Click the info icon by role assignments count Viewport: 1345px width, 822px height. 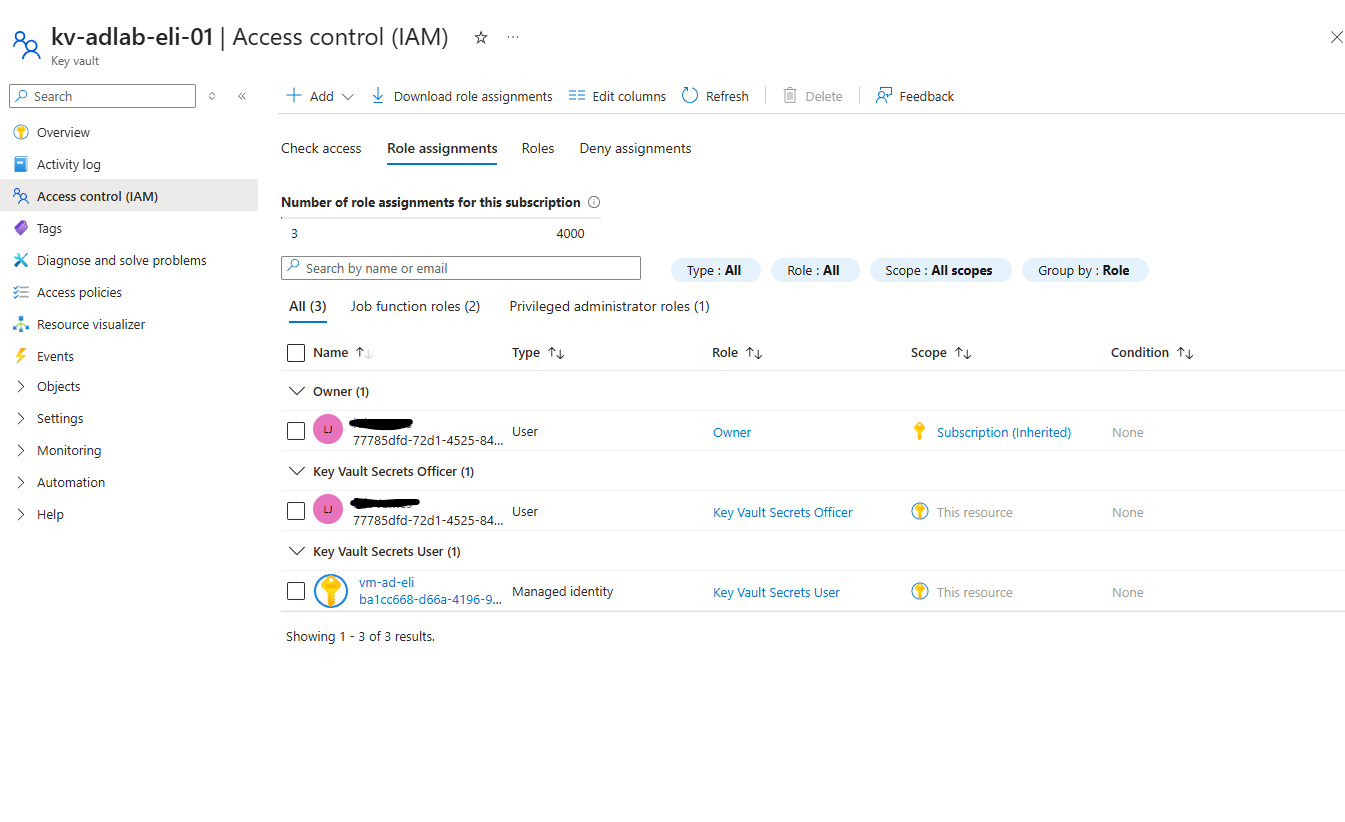[594, 202]
